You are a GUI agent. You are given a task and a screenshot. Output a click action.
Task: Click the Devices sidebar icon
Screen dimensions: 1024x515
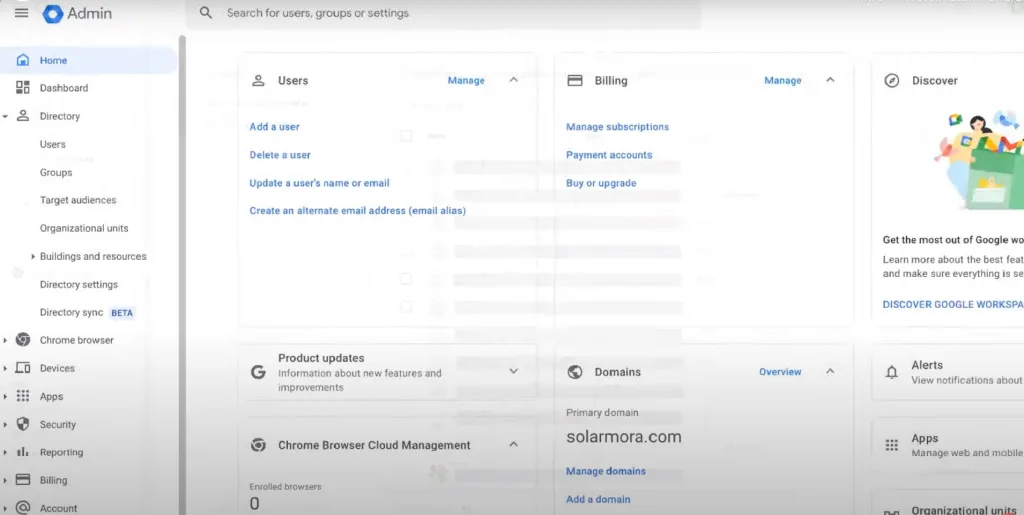pyautogui.click(x=23, y=368)
